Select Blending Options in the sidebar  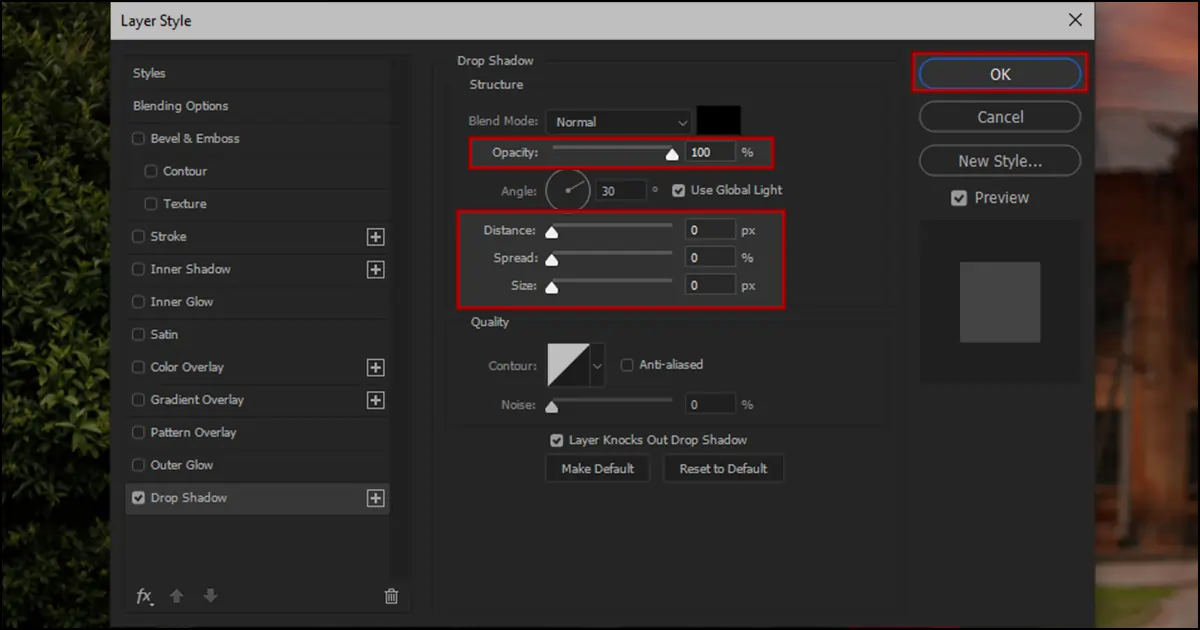[x=180, y=105]
